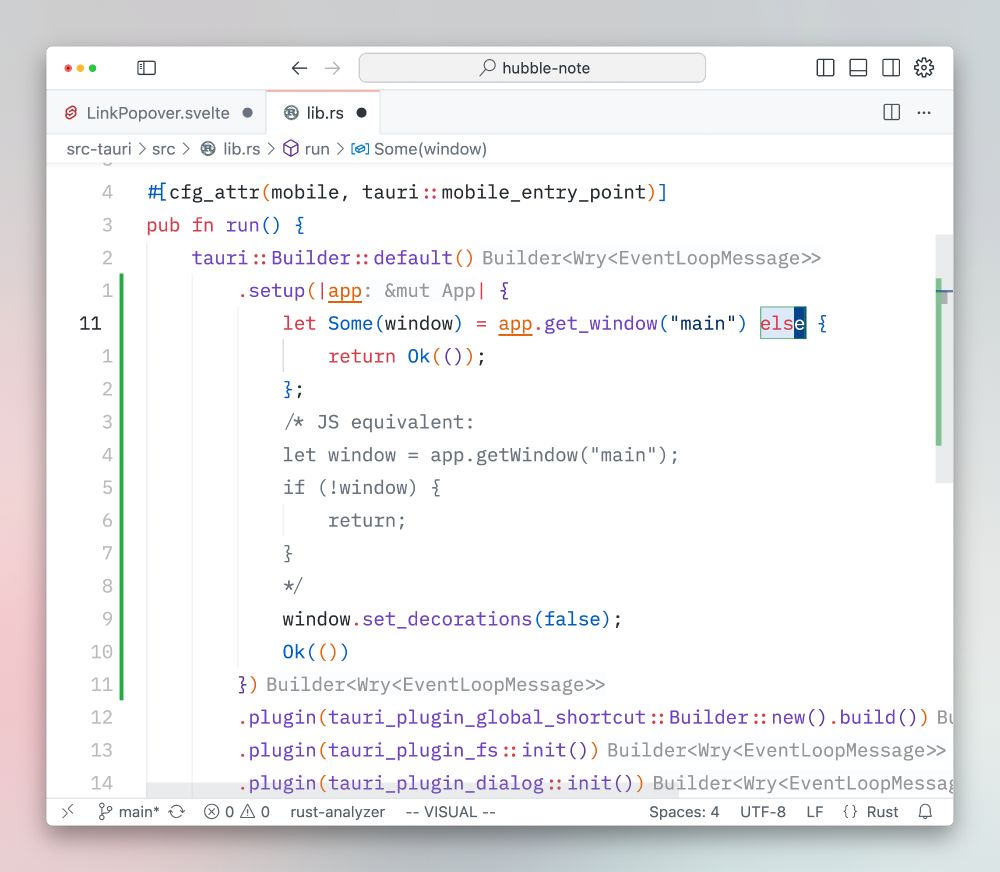Viewport: 1000px width, 872px height.
Task: Click 'tauri_plugin_fs' plugin text
Action: tap(413, 750)
